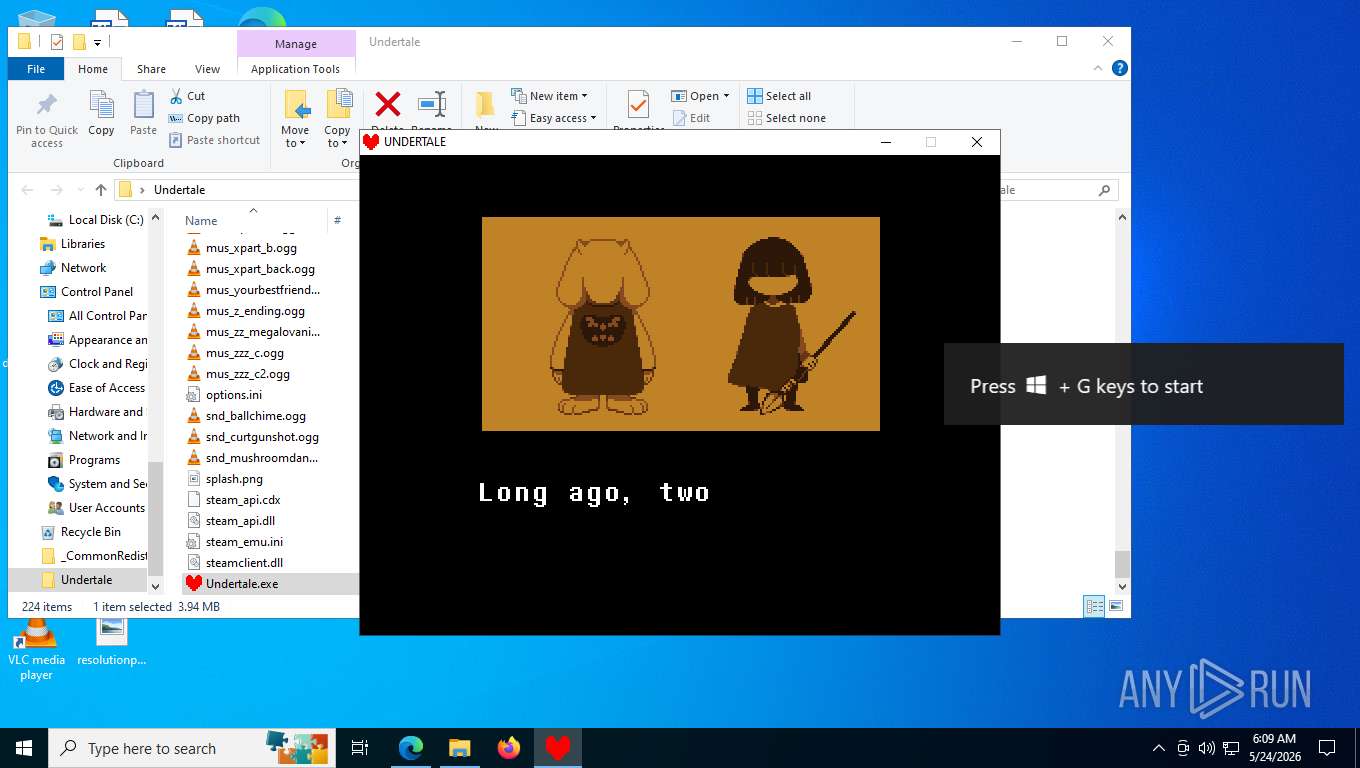Click the taskbar search box
This screenshot has height=768, width=1360.
pos(192,748)
